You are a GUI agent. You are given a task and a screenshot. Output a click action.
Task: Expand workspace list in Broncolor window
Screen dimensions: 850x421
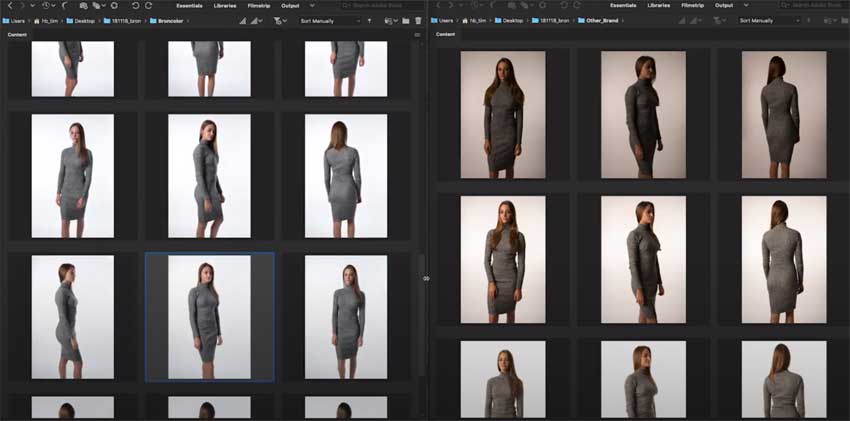312,5
